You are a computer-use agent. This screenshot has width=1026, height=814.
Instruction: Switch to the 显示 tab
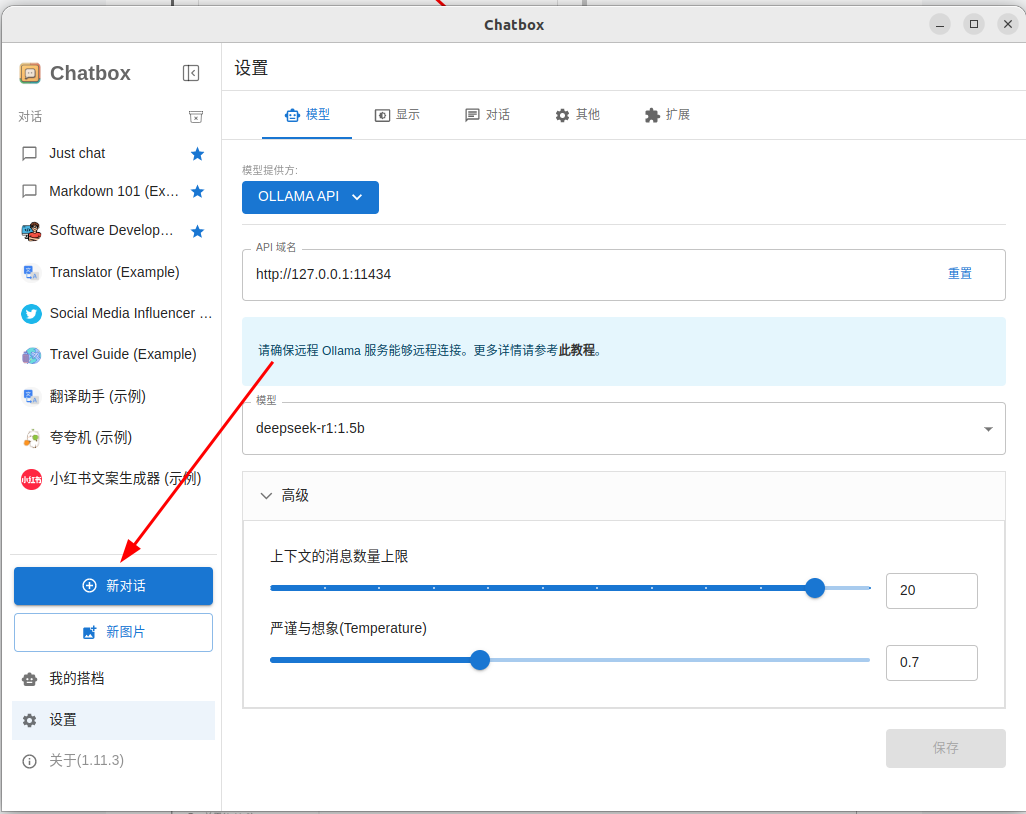pyautogui.click(x=397, y=115)
